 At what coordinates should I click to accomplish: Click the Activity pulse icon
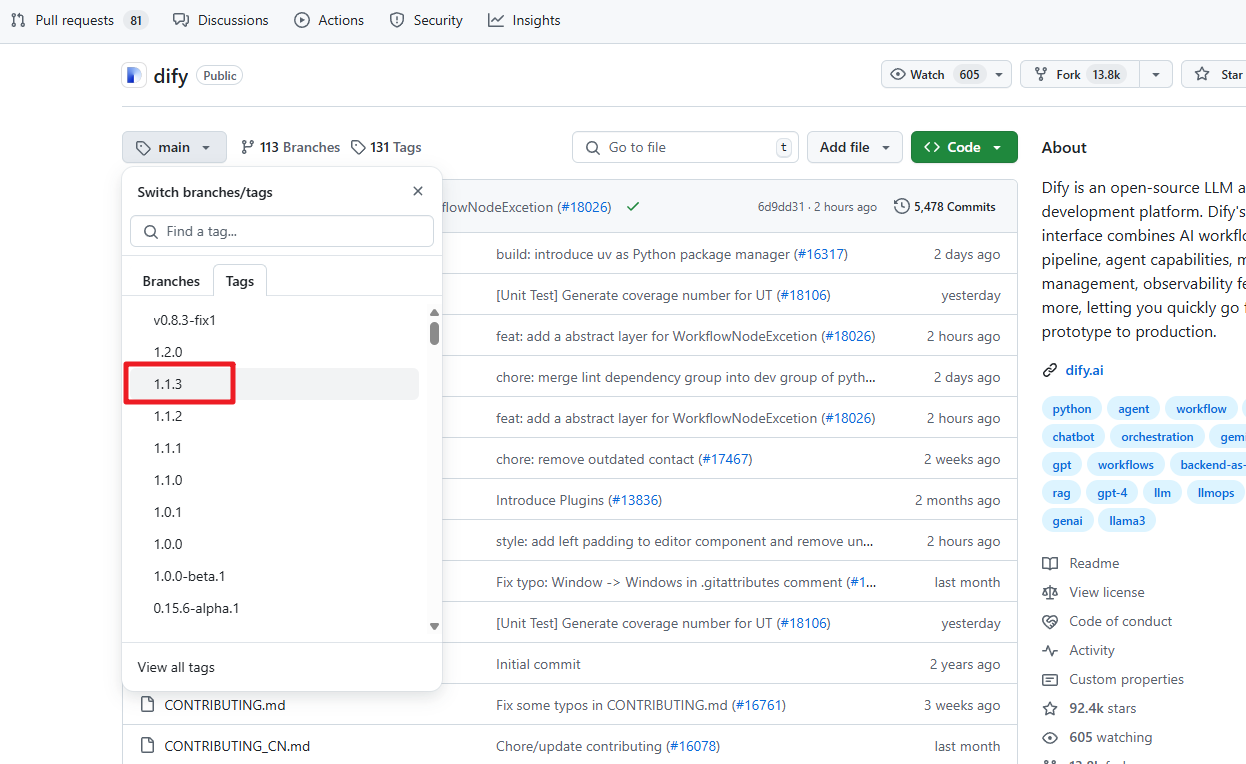point(1050,651)
